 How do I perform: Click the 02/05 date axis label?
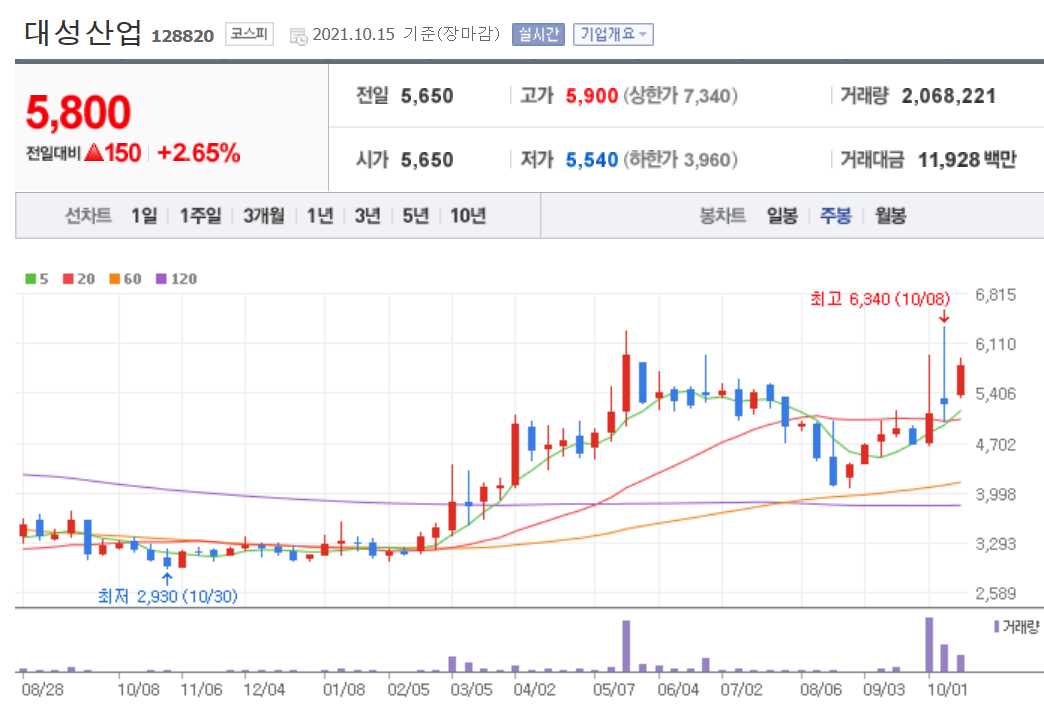coord(408,690)
